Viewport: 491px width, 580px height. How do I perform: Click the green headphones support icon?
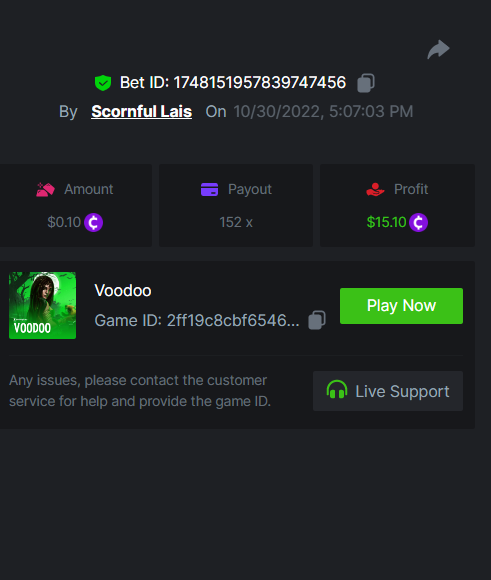click(x=337, y=390)
